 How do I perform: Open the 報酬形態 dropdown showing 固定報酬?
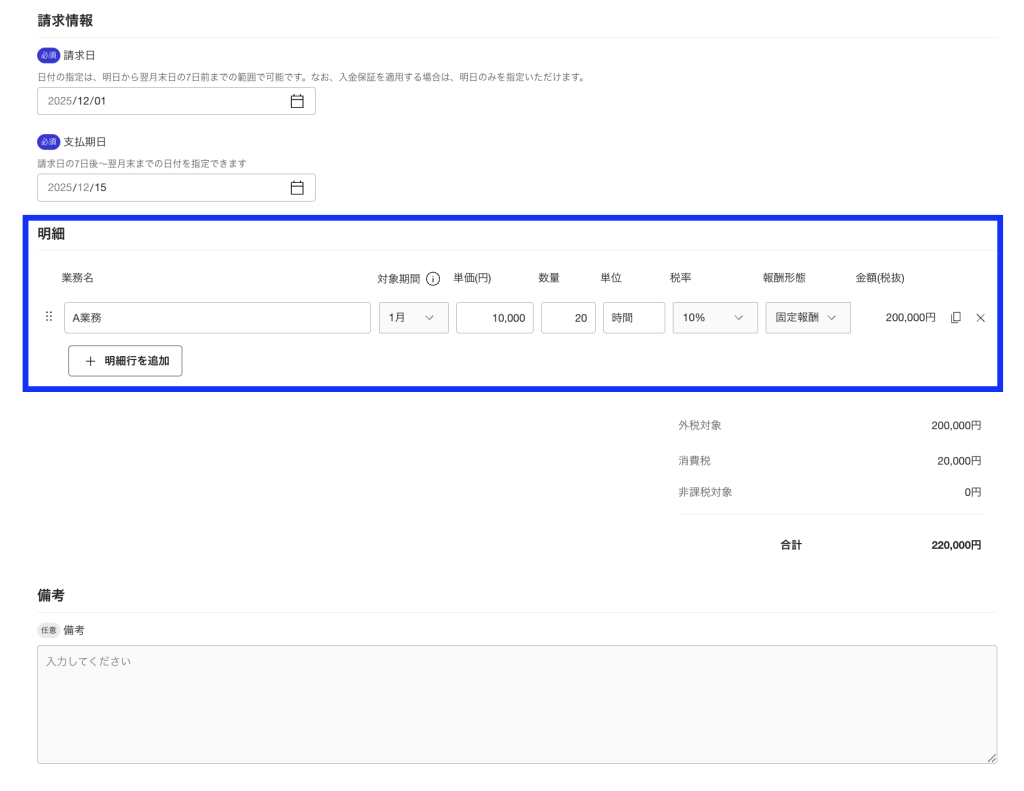click(807, 318)
